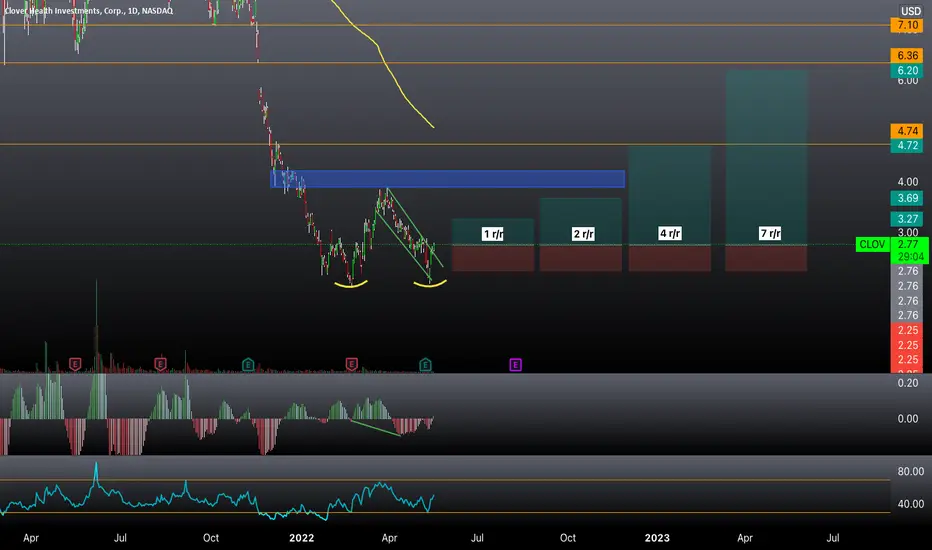Click the 2.77 current price label

909,244
